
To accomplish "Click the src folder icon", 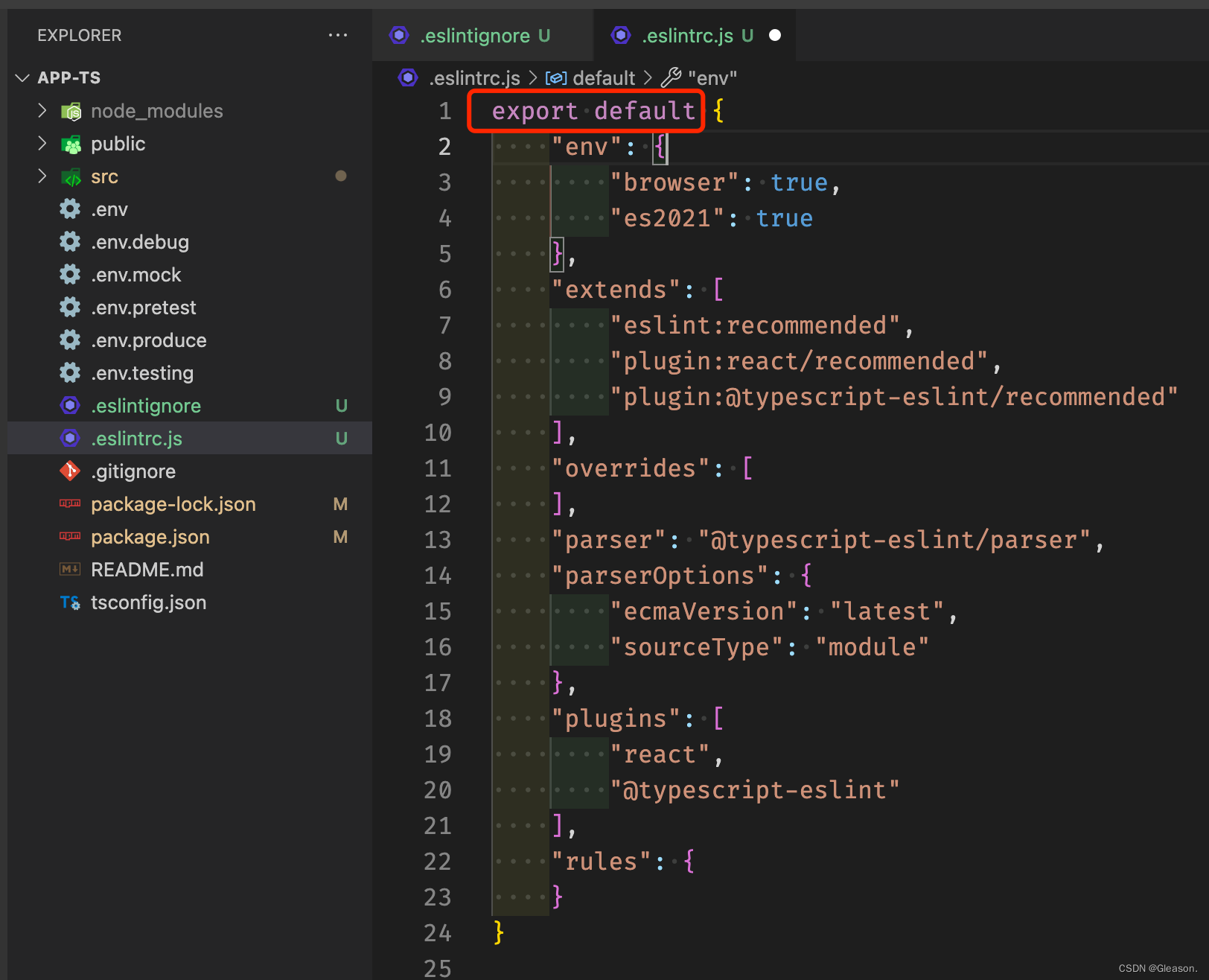I will [71, 177].
